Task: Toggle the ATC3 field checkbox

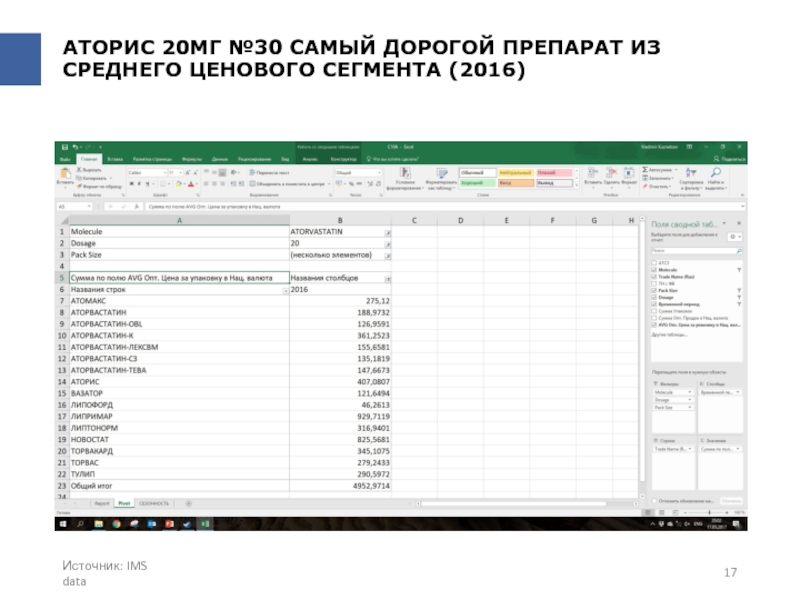Action: coord(654,263)
